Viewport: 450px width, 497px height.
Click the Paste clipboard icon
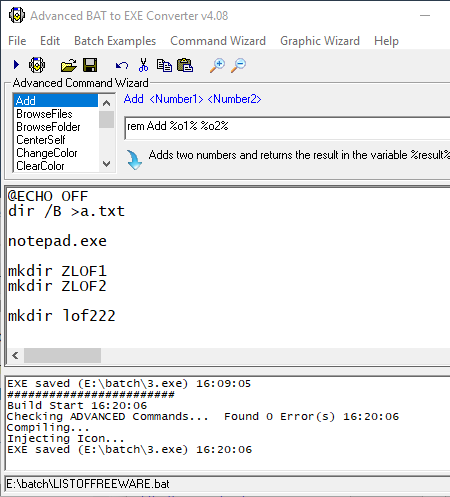185,65
